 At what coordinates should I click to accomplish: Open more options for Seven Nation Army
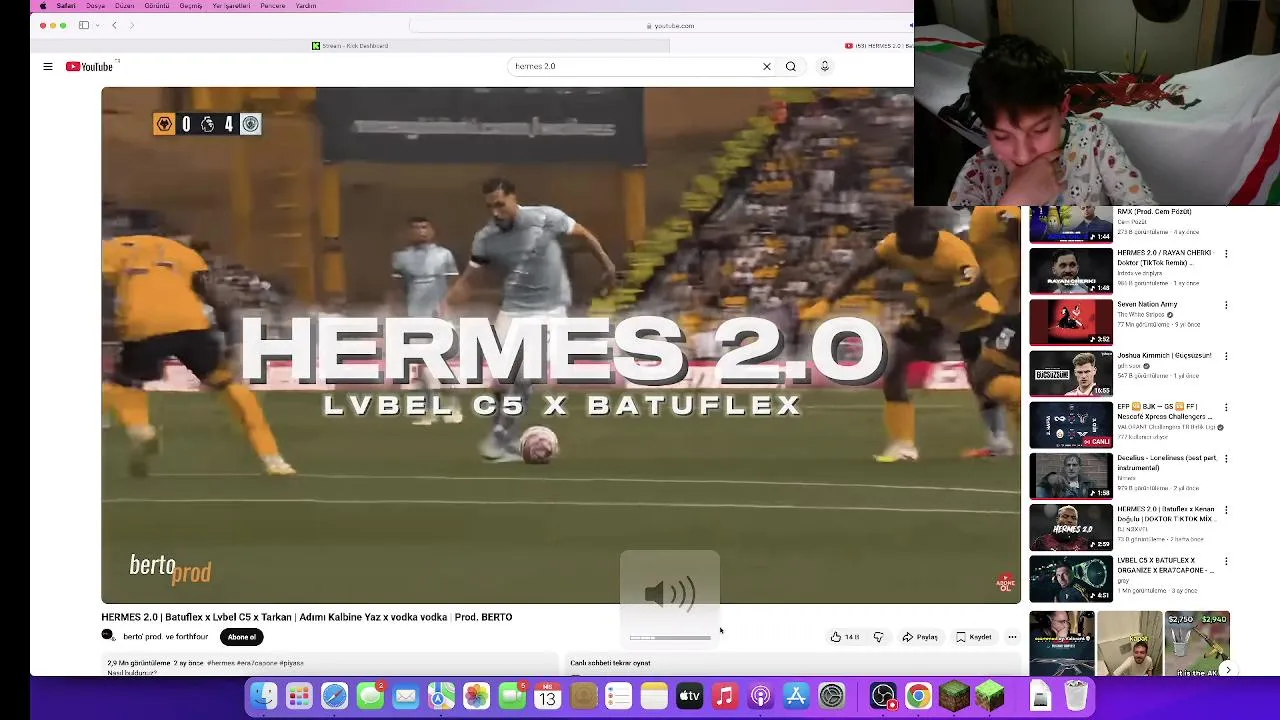[1226, 305]
